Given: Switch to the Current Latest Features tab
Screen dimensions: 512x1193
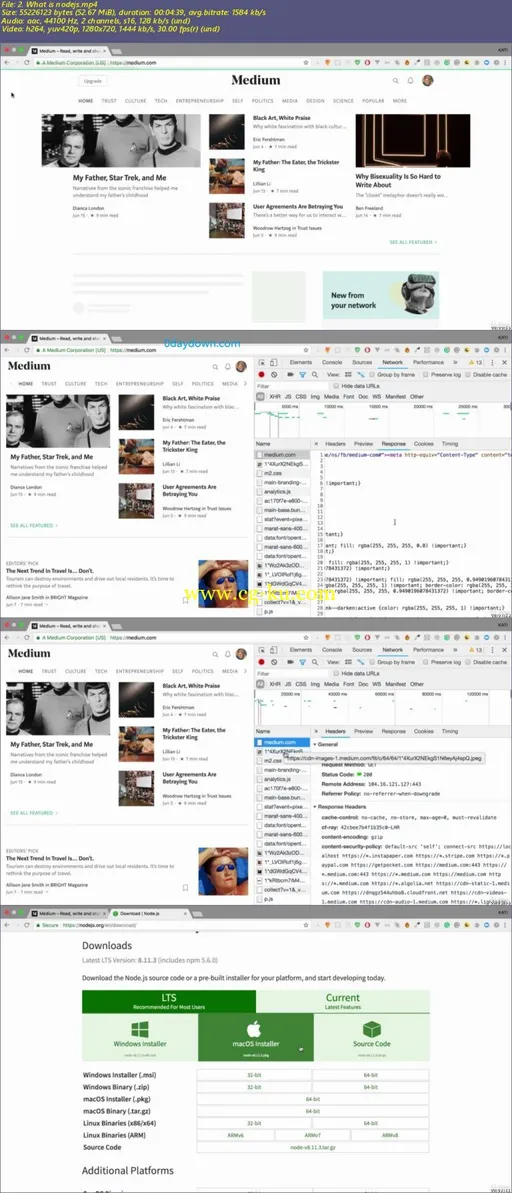Looking at the screenshot, I should click(x=342, y=1001).
